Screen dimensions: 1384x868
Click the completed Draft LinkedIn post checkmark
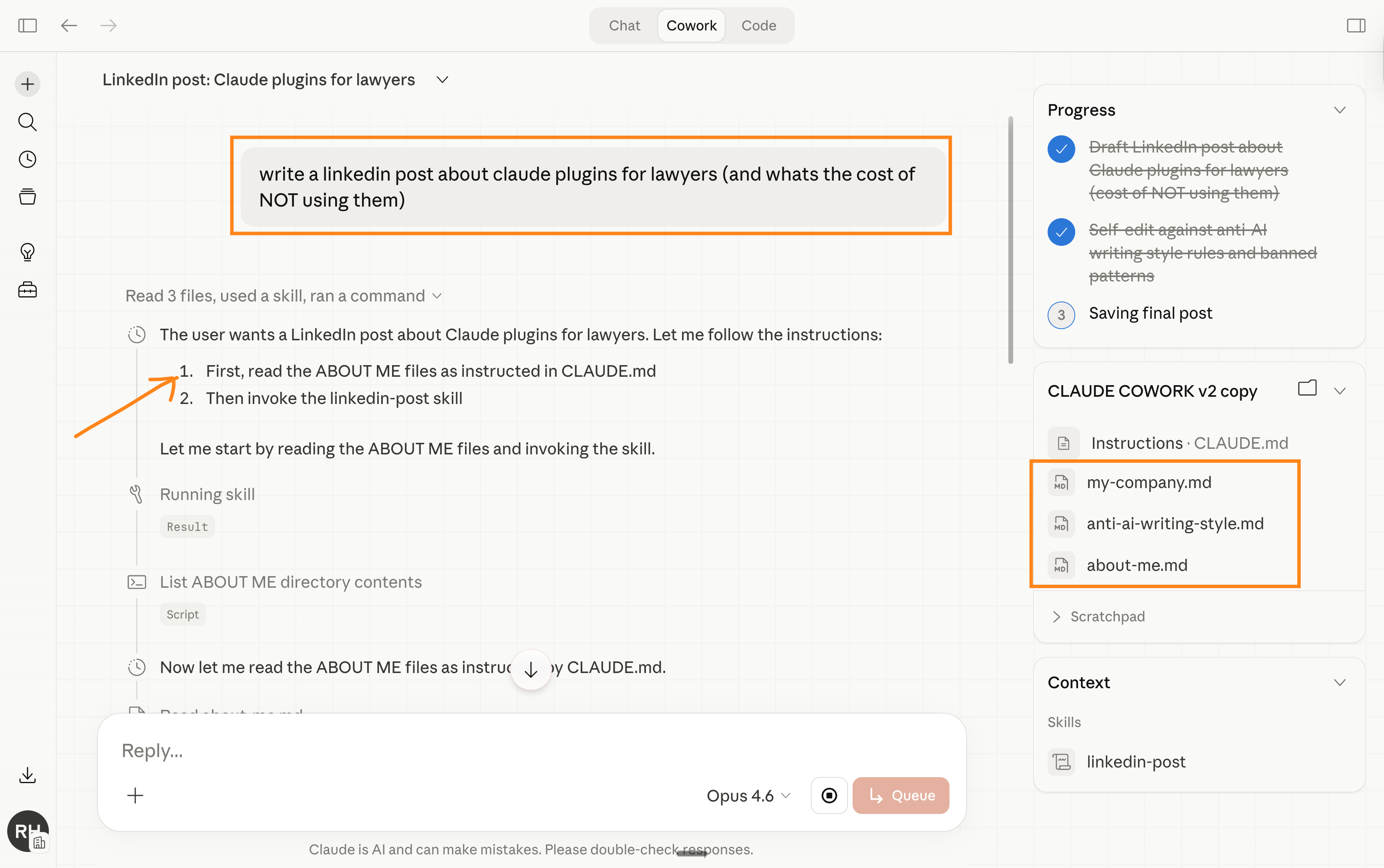[x=1061, y=149]
